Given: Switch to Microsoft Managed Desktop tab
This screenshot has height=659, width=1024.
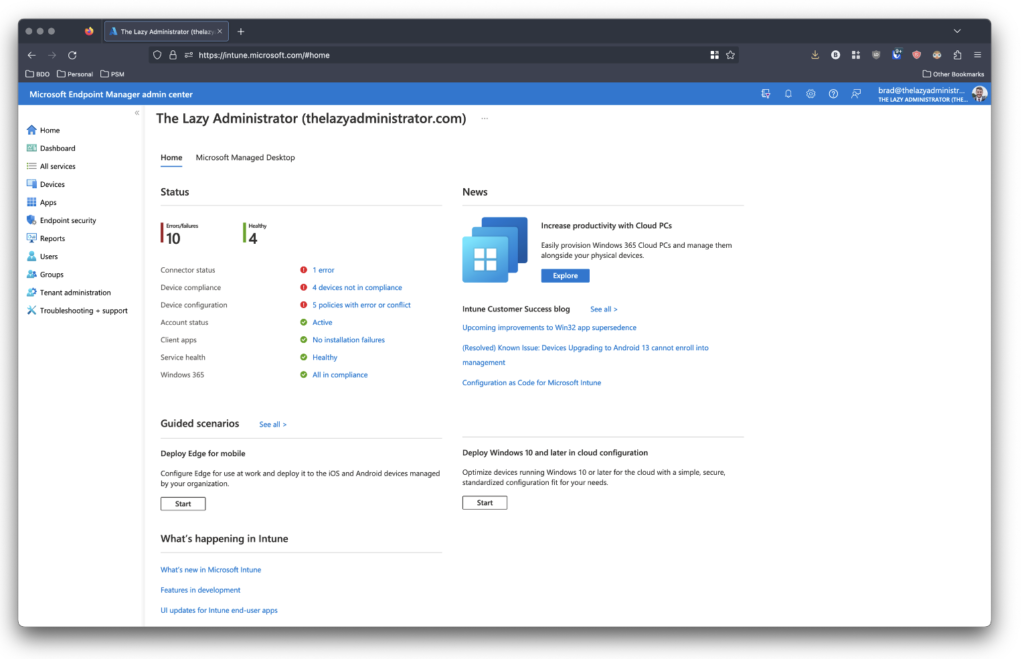Looking at the screenshot, I should [245, 157].
